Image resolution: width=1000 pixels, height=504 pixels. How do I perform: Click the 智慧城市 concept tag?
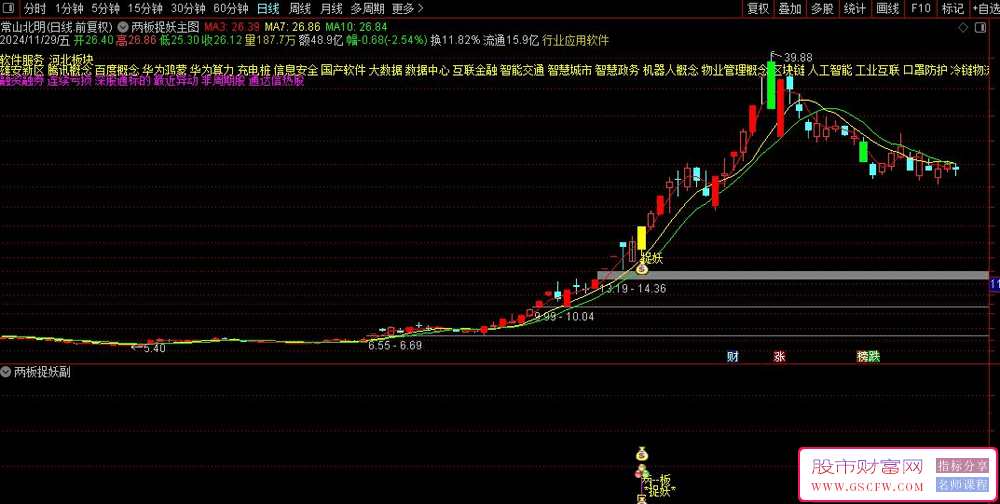point(570,70)
